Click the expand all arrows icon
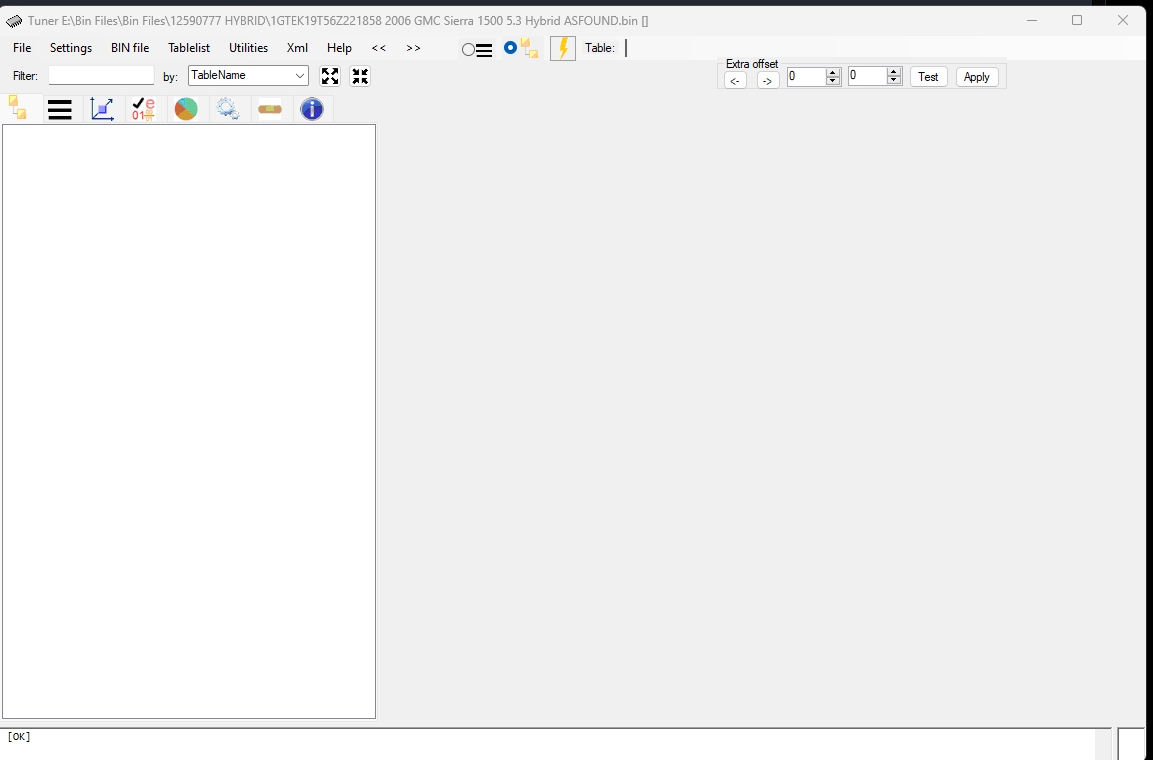The height and width of the screenshot is (760, 1153). tap(330, 76)
